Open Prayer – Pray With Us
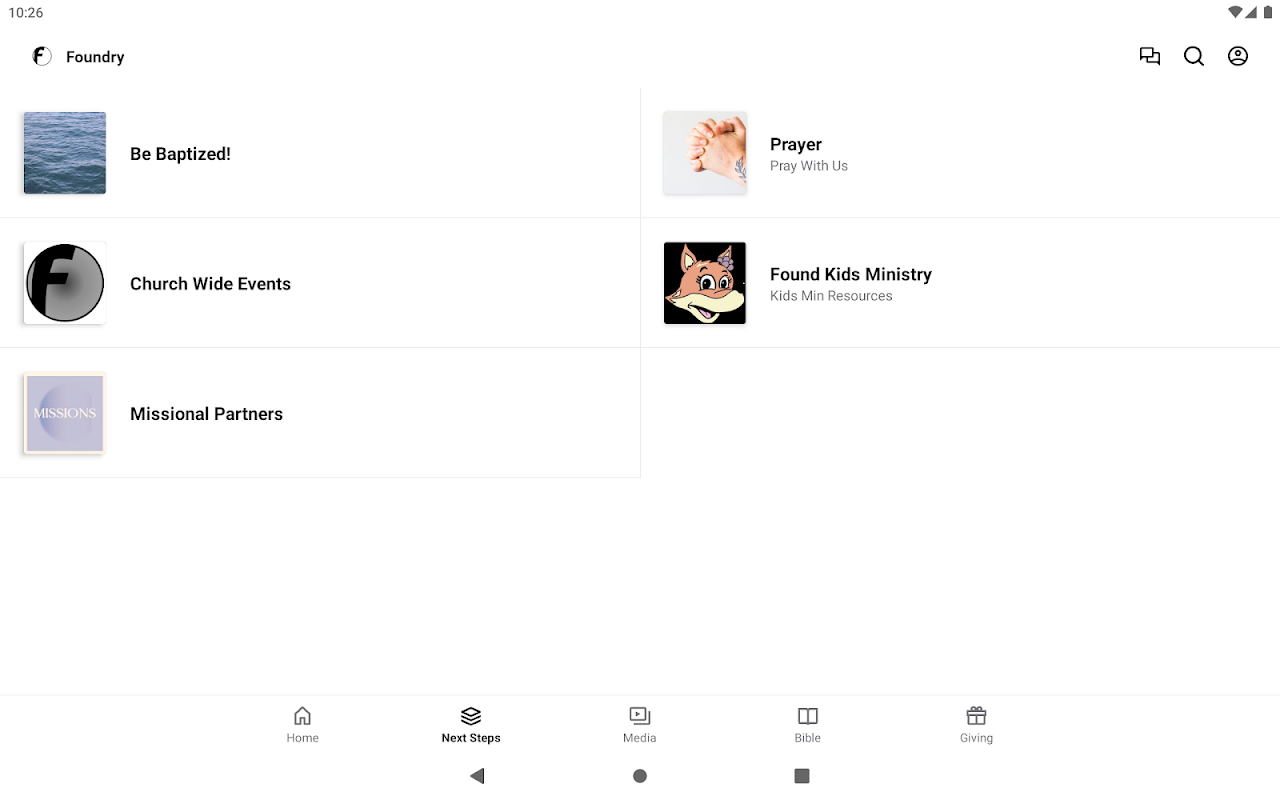Screen dimensions: 1280x800 [x=960, y=153]
